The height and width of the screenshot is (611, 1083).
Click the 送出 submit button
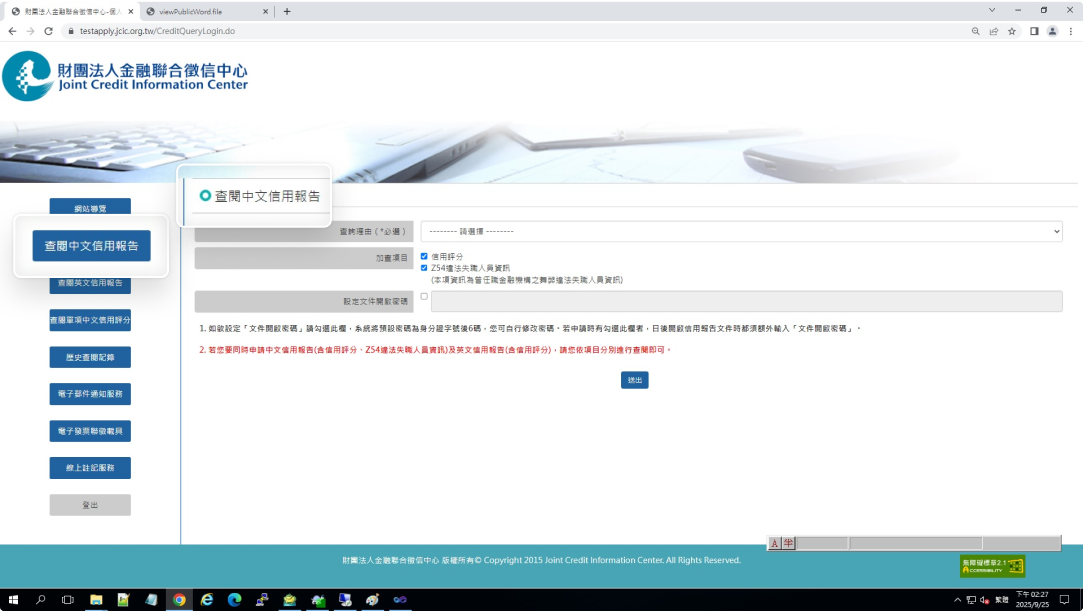[634, 380]
